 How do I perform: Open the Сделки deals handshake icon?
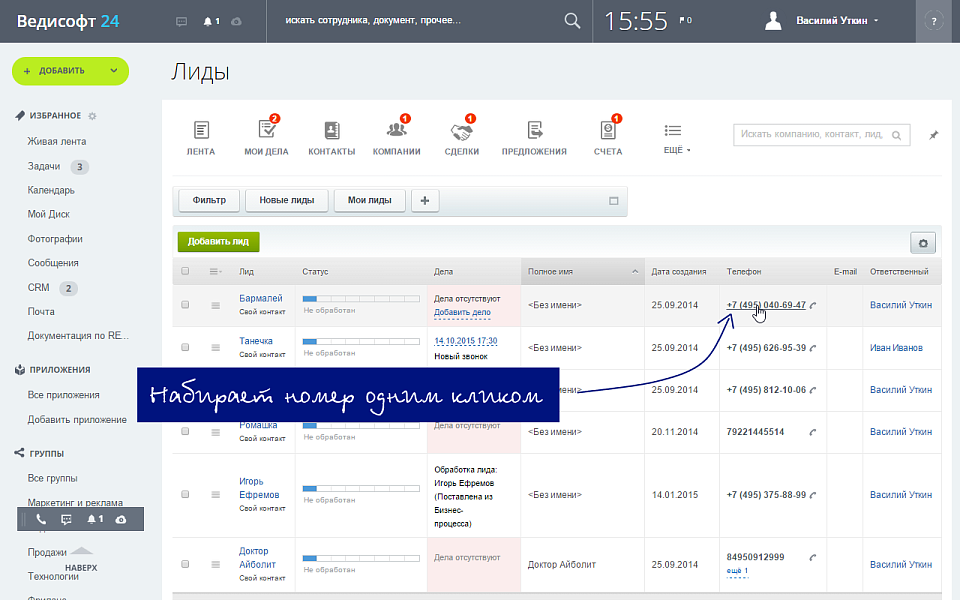click(x=461, y=131)
